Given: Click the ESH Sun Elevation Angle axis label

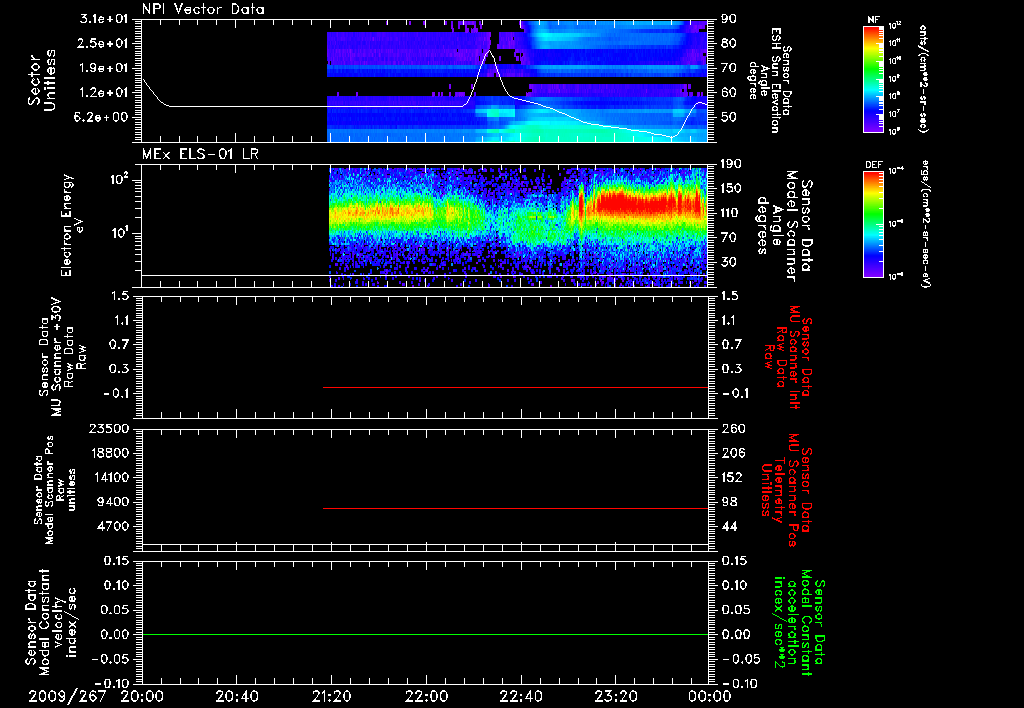Looking at the screenshot, I should pyautogui.click(x=767, y=80).
